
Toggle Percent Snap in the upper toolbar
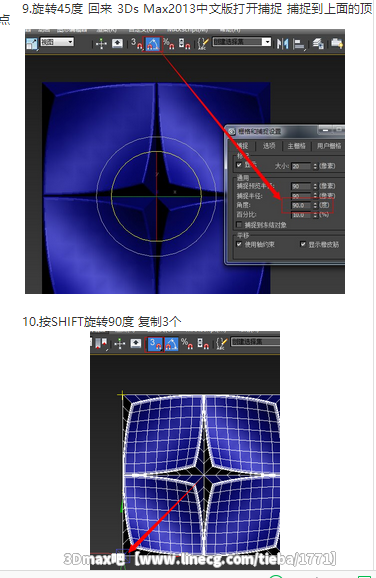[169, 44]
